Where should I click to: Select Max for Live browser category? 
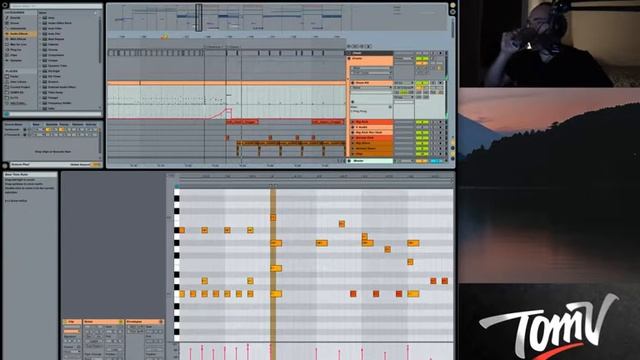coord(18,44)
